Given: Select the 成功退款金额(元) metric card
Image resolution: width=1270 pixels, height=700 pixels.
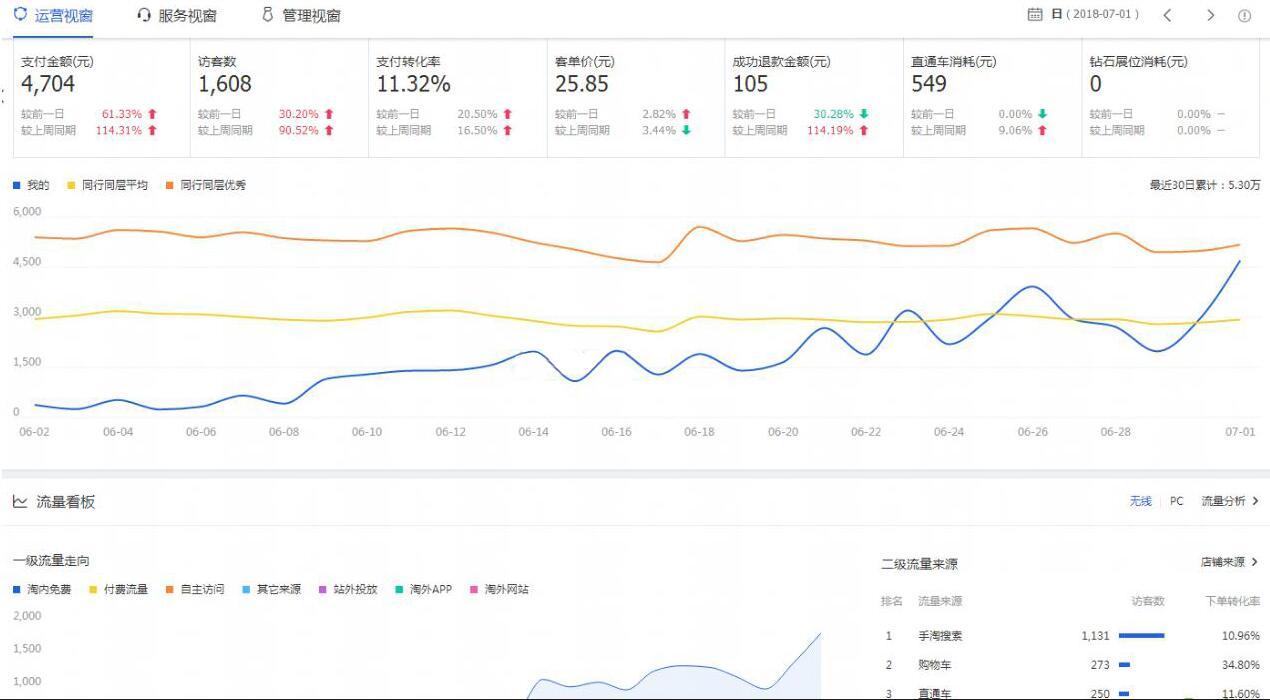Looking at the screenshot, I should 814,98.
